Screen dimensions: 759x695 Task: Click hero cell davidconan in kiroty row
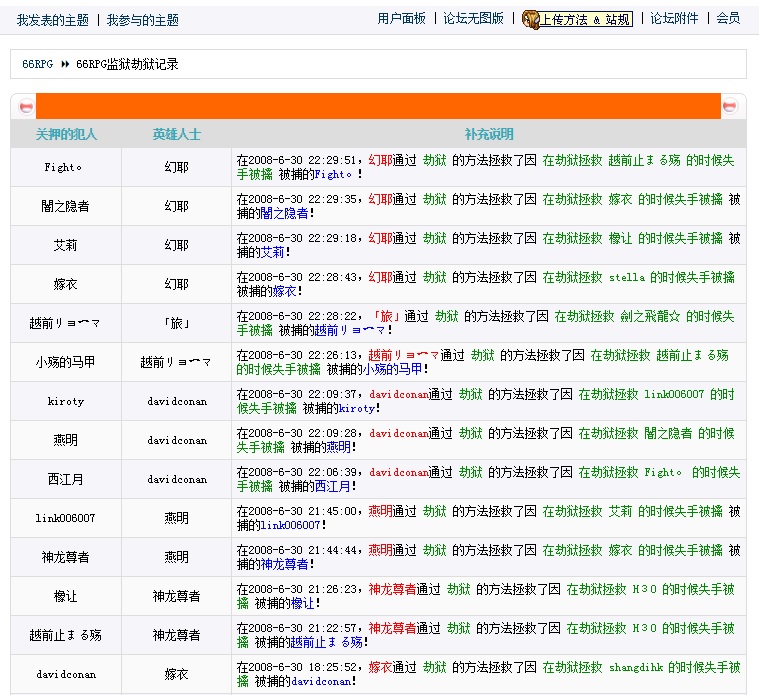pyautogui.click(x=177, y=401)
